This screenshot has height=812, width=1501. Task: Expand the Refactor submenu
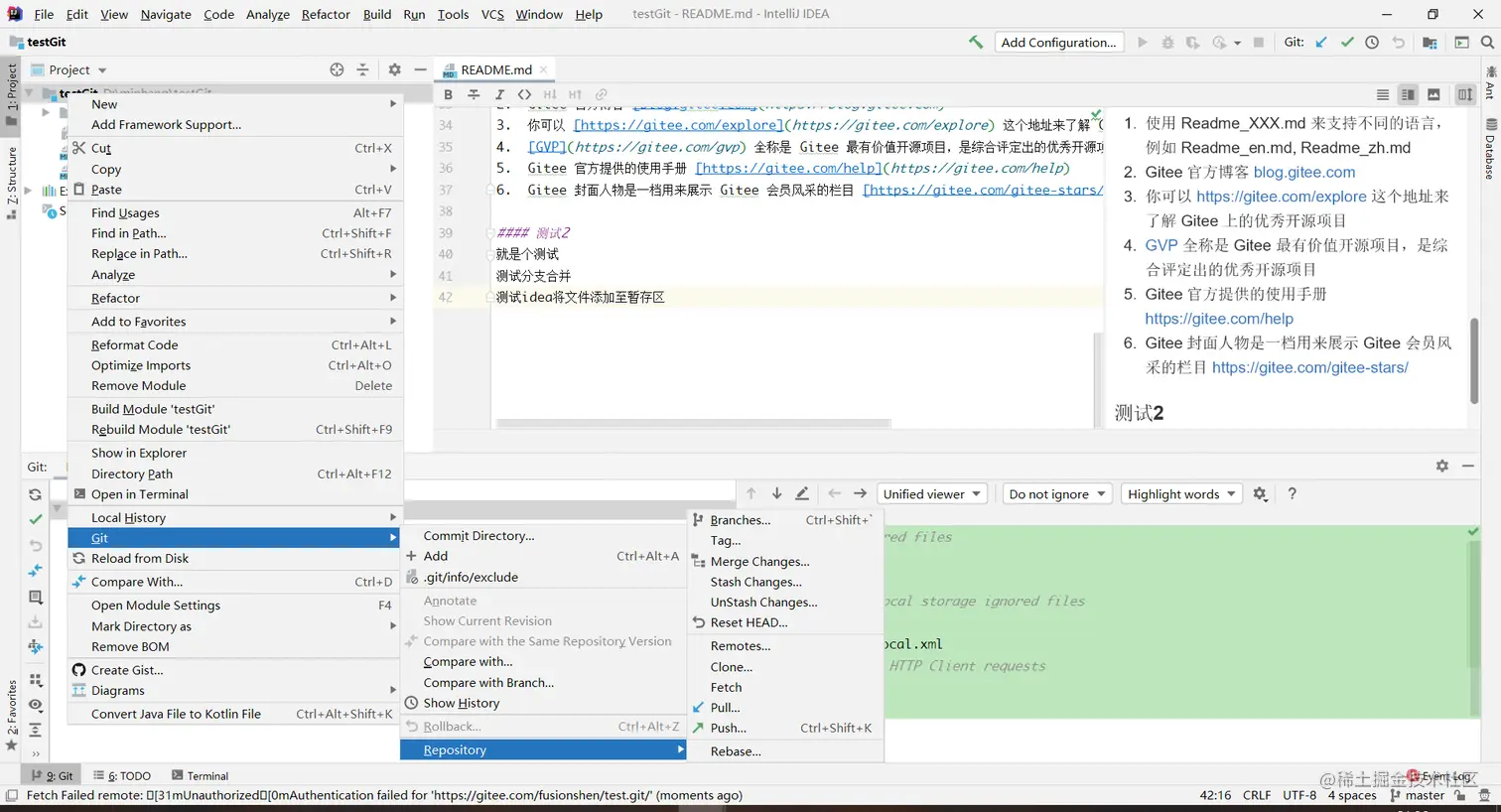pyautogui.click(x=234, y=298)
